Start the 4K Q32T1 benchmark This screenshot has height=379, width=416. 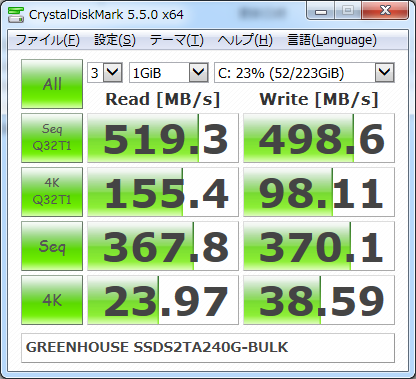point(52,192)
